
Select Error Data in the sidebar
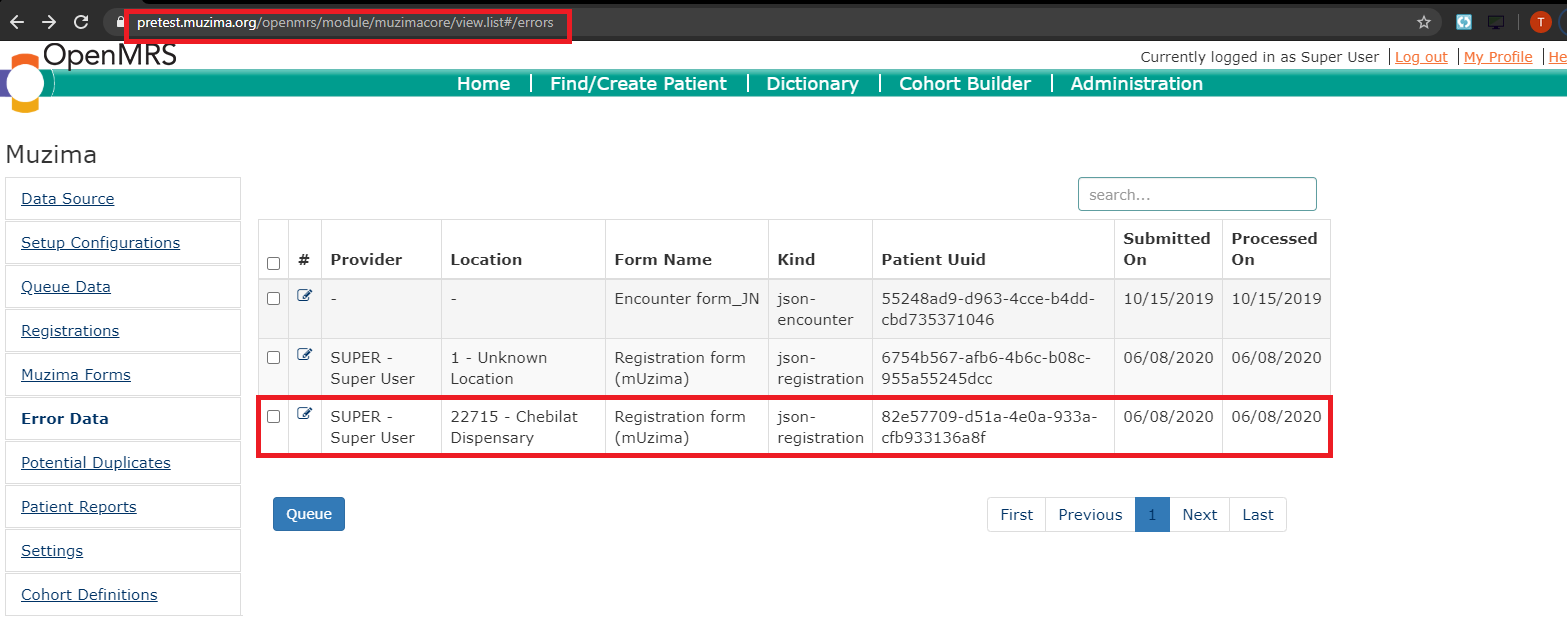[65, 419]
